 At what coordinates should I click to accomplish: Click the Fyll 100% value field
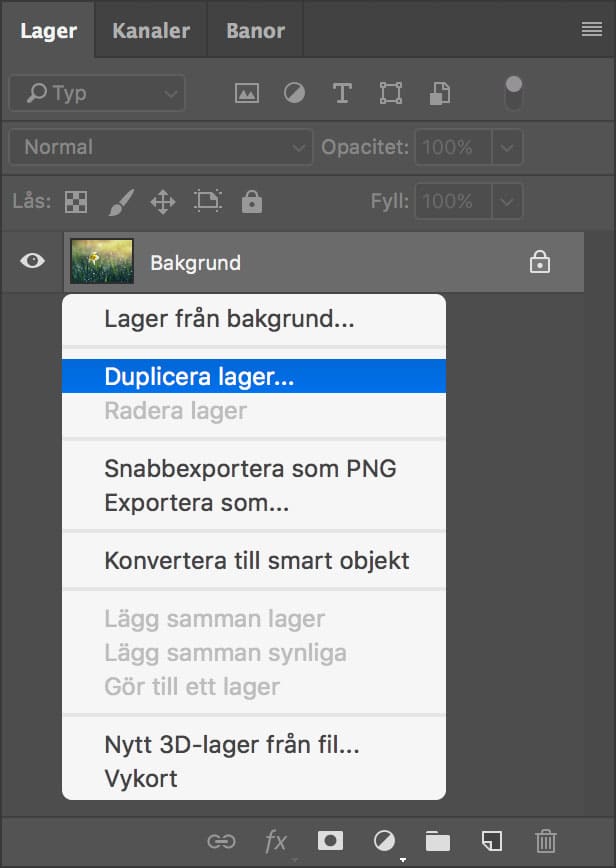tap(453, 201)
